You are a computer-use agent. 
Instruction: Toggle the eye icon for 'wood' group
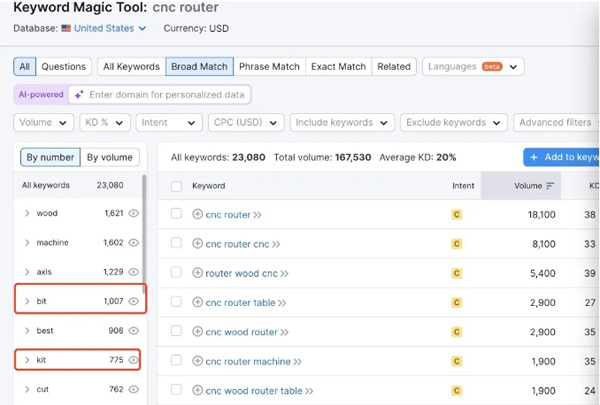(134, 213)
